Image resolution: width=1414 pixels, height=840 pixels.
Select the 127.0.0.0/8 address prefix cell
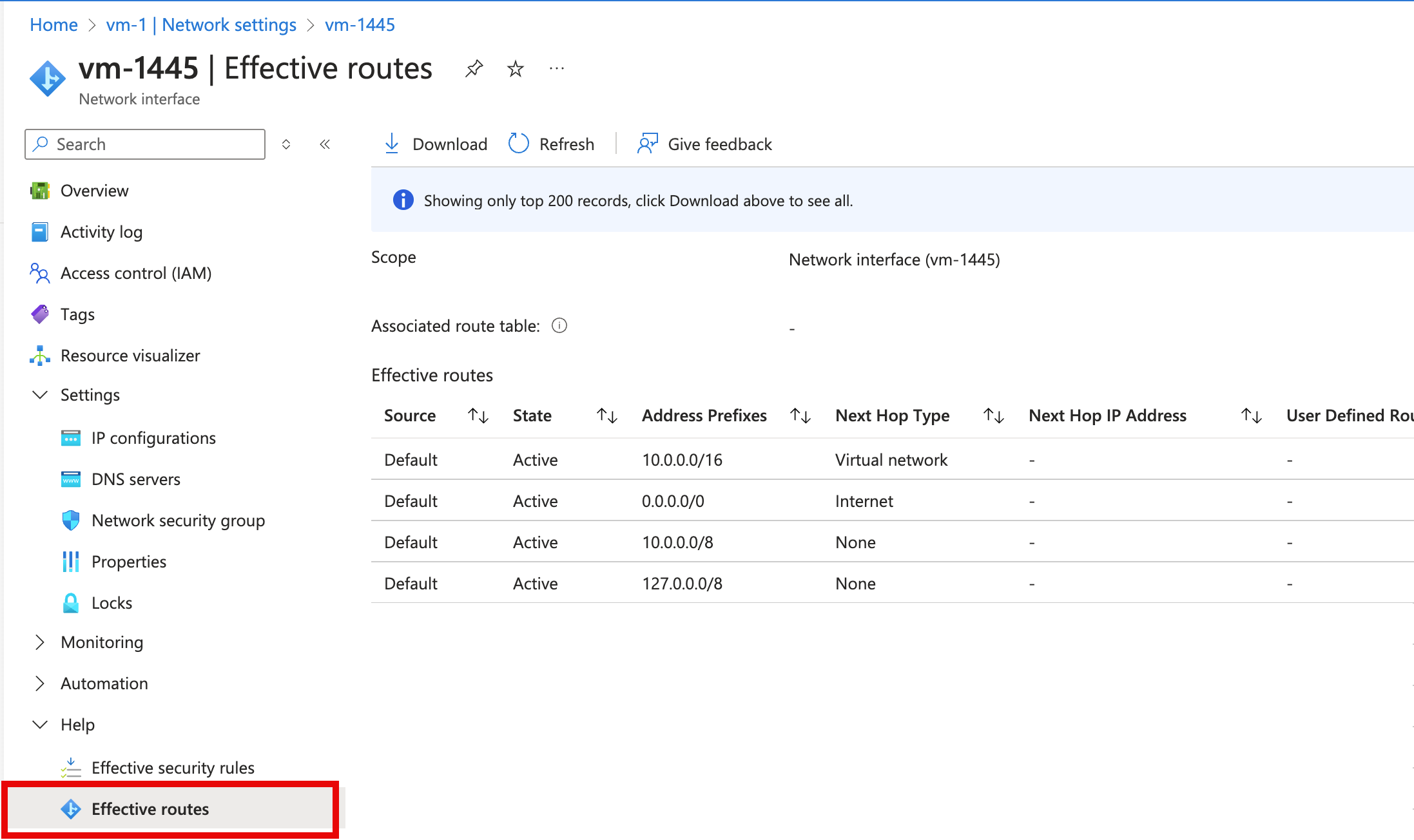click(682, 584)
